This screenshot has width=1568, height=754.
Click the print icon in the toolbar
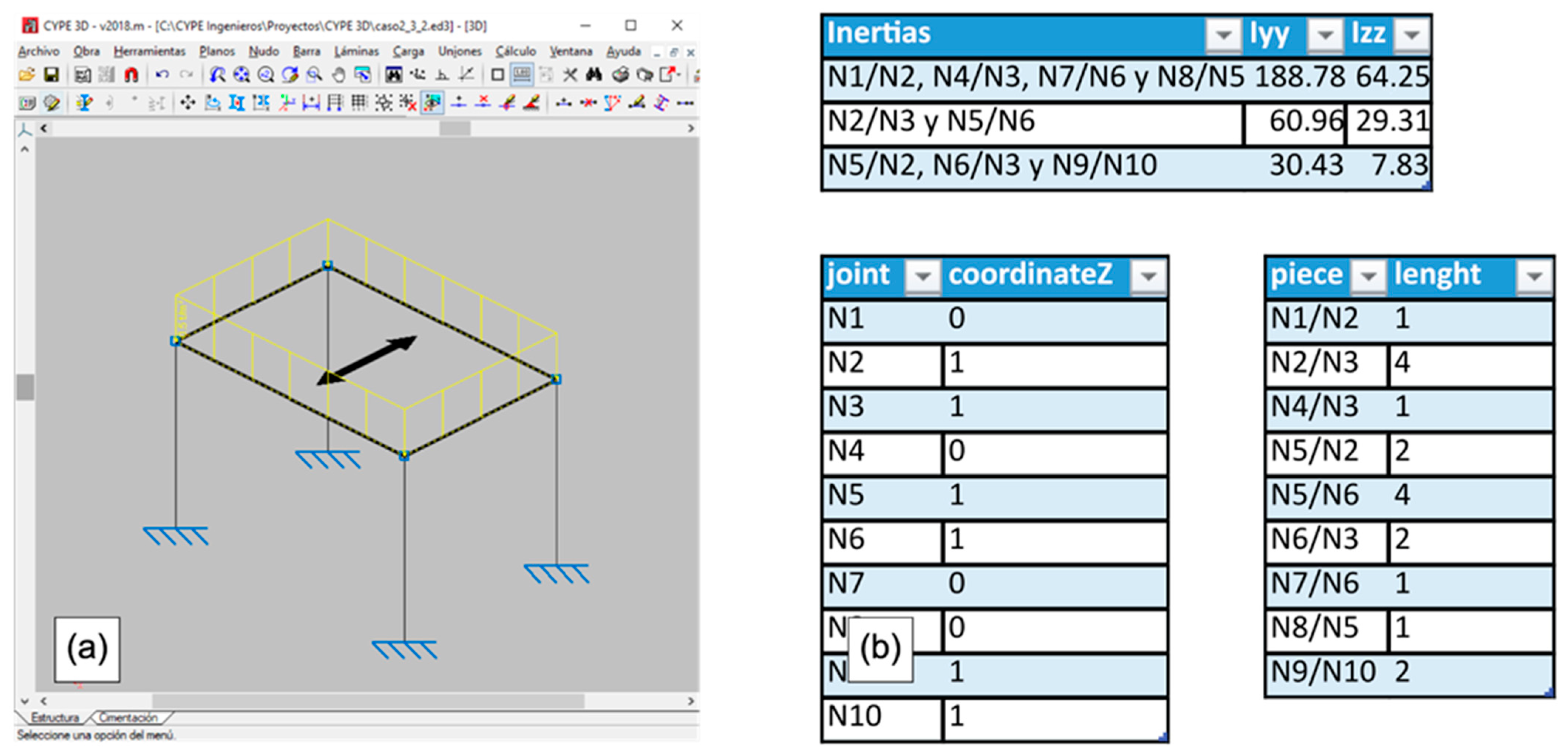tap(620, 75)
